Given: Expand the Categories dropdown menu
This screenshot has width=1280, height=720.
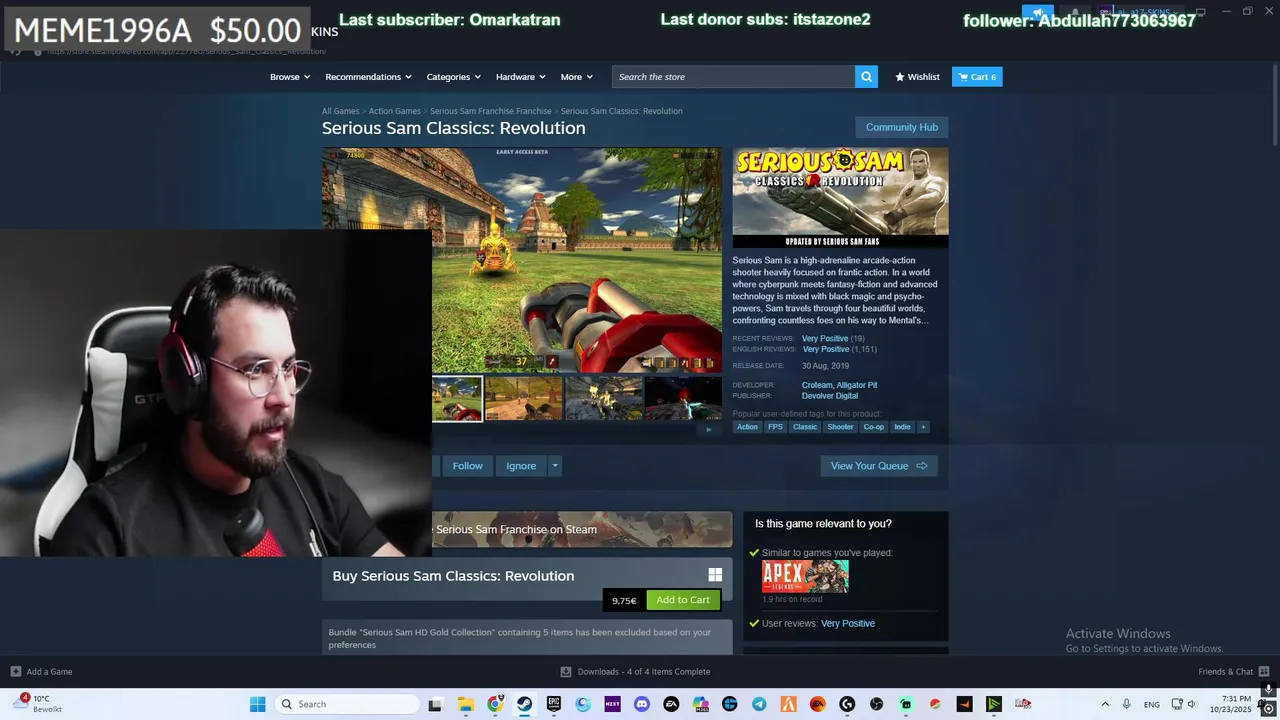Looking at the screenshot, I should pos(454,77).
